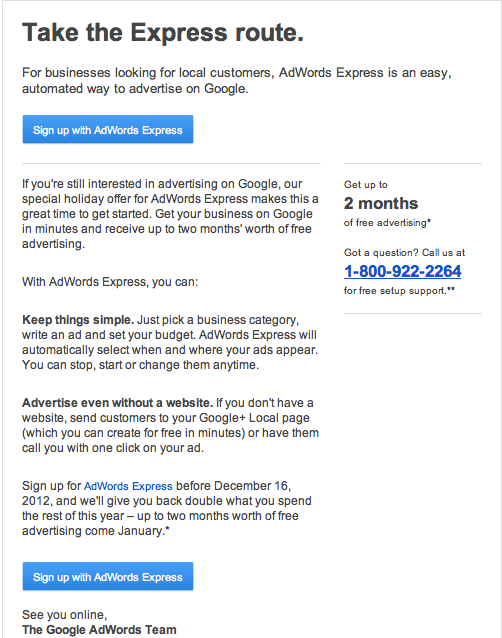Select the 2 months offer text
This screenshot has height=638, width=502.
click(381, 203)
